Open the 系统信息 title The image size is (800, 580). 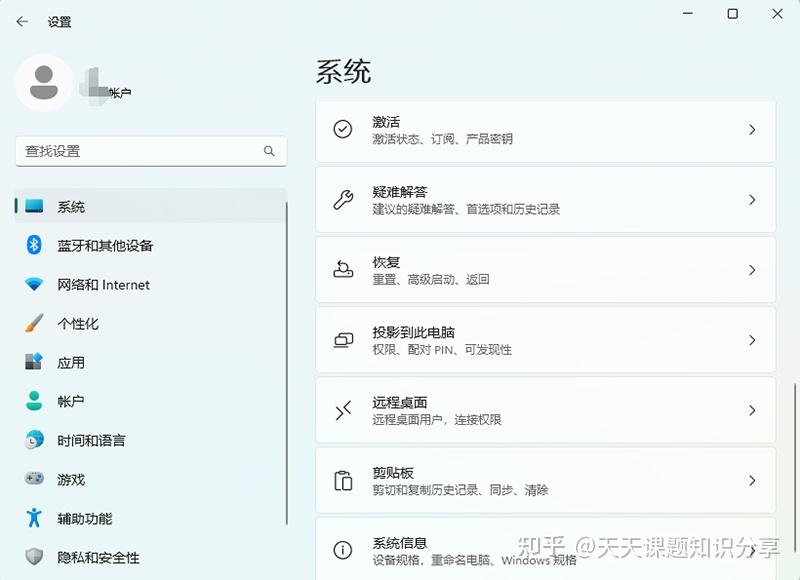(x=400, y=543)
